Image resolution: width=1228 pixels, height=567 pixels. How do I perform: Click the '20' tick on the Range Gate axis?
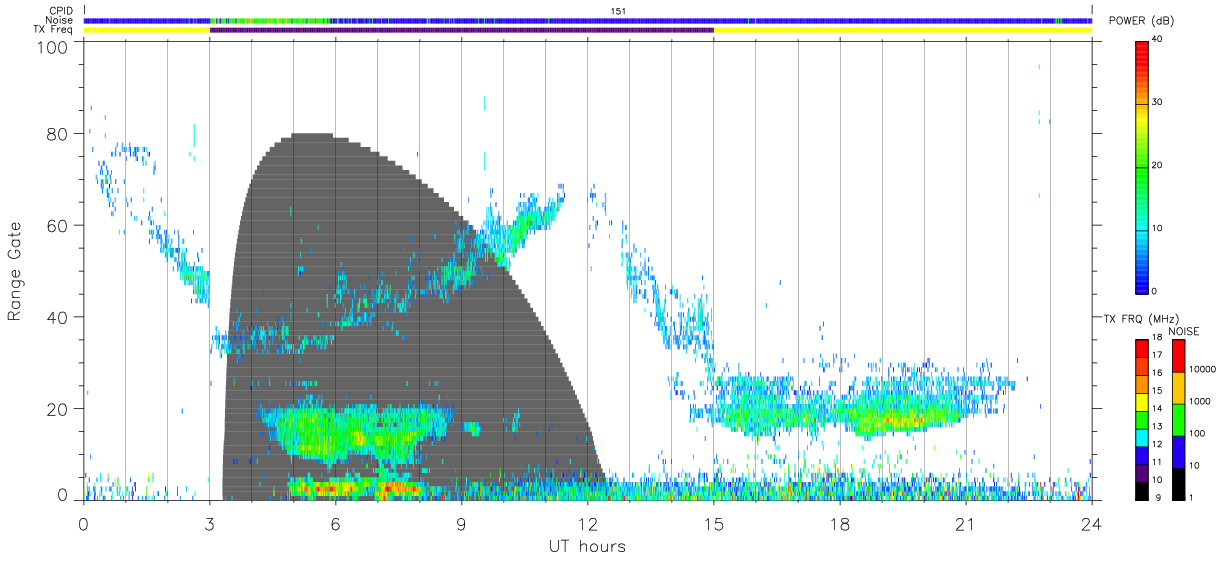click(58, 409)
